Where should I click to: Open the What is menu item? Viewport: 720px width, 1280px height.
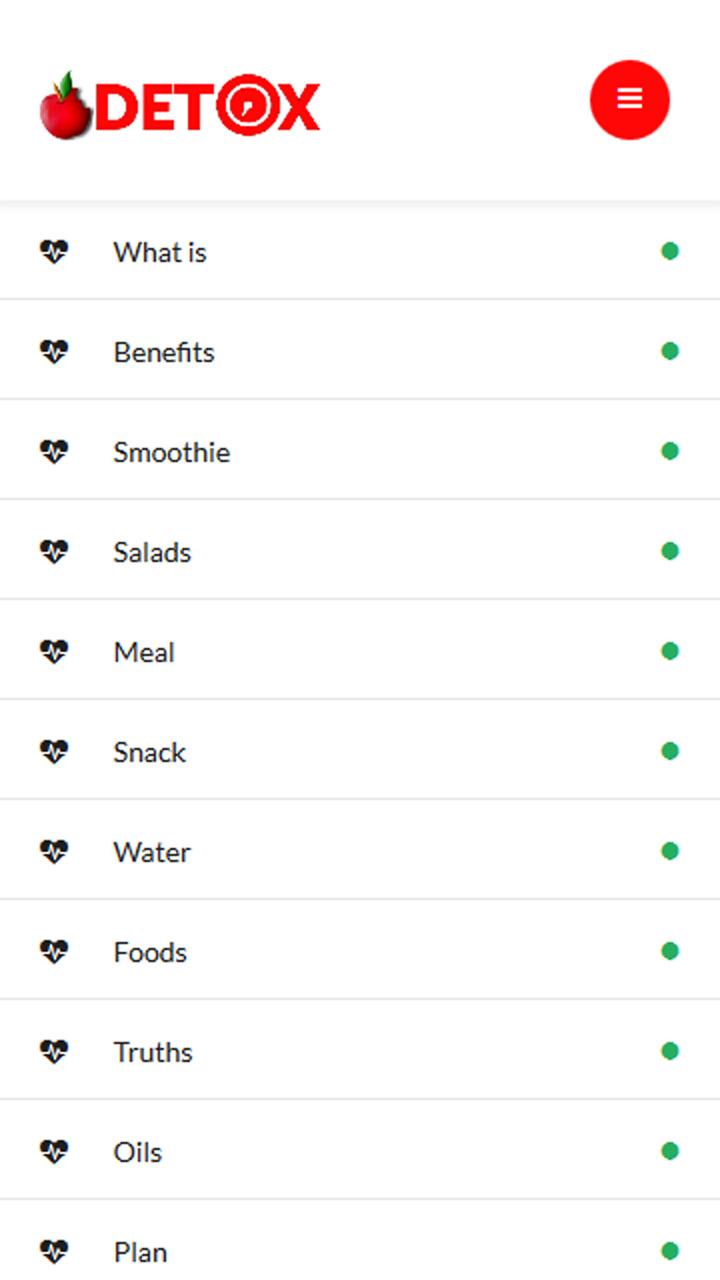pos(360,251)
